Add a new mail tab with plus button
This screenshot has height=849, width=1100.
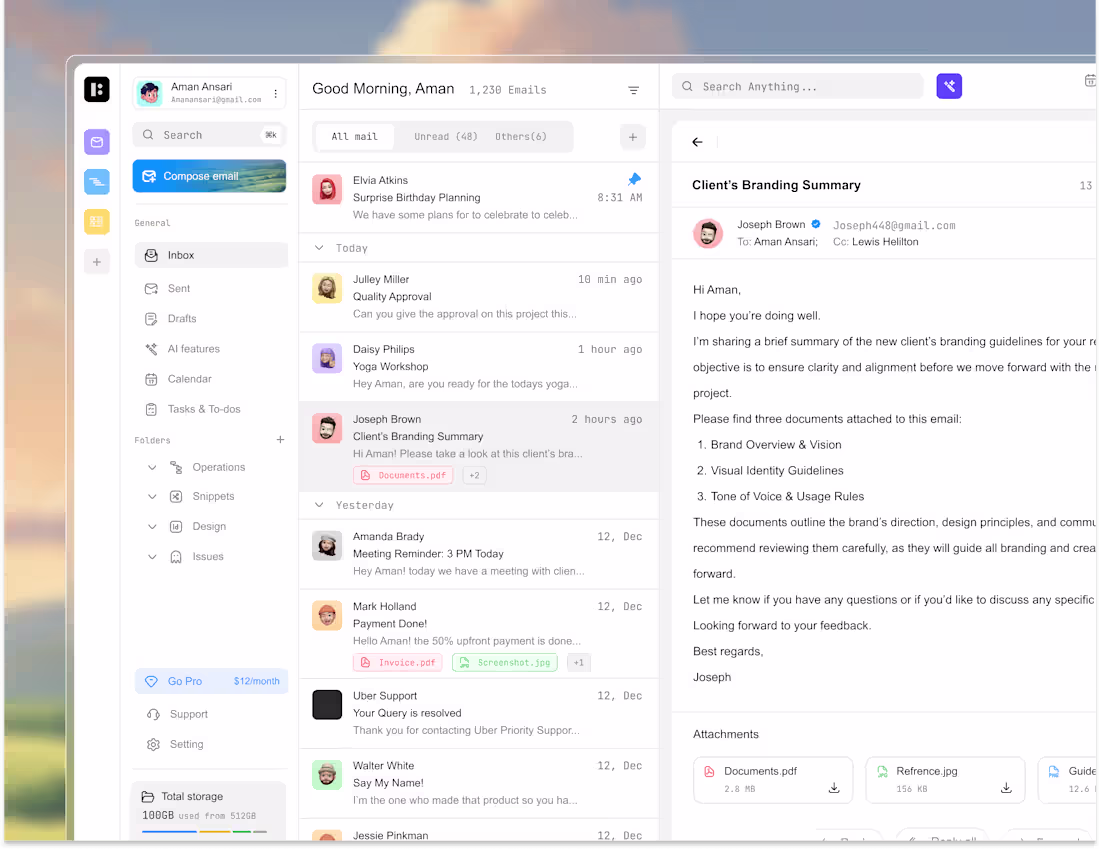[633, 138]
